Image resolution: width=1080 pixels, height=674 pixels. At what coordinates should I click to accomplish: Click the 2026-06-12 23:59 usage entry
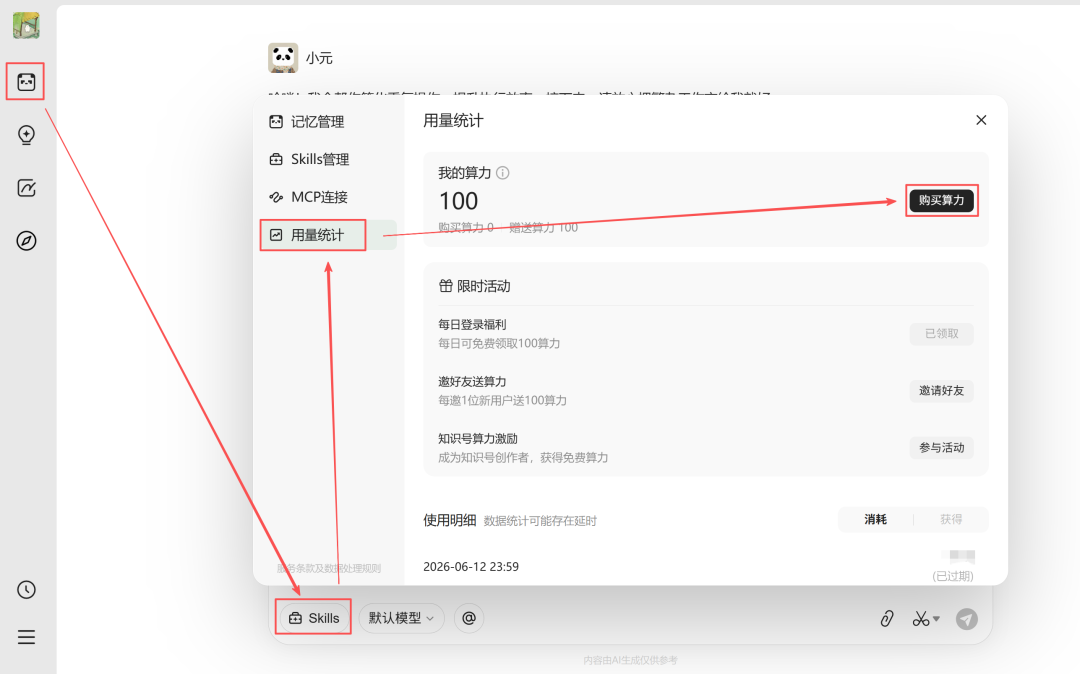click(x=471, y=567)
